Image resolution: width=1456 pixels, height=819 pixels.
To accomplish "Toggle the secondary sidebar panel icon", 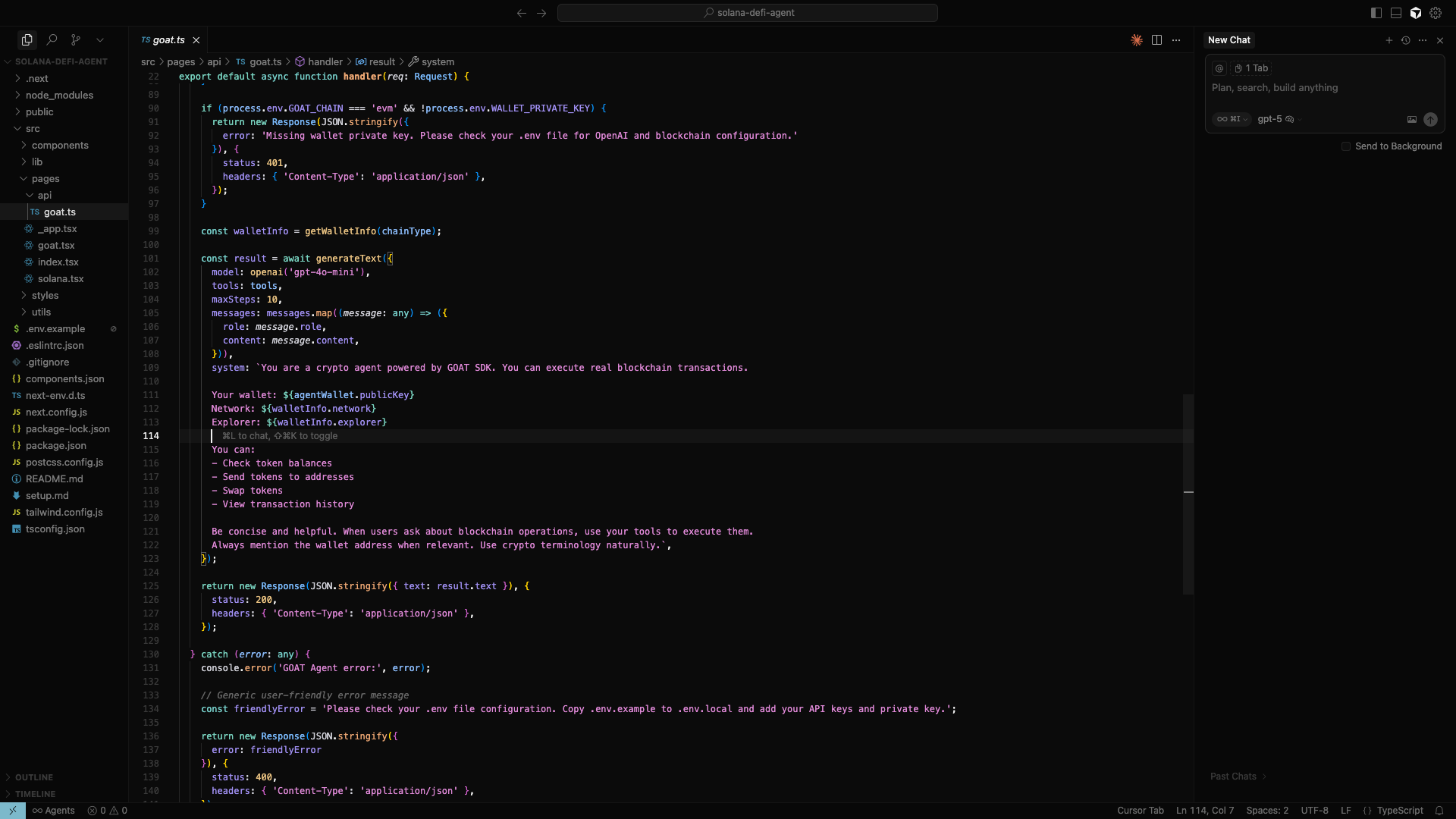I will 1376,13.
